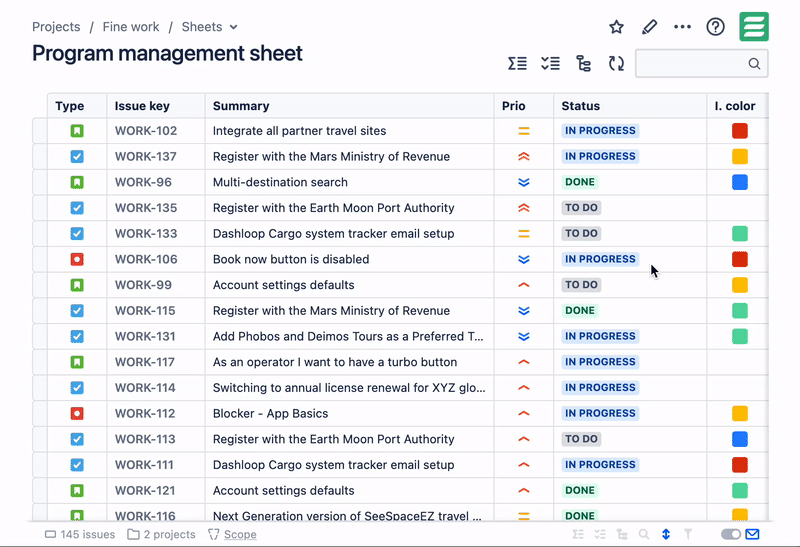The image size is (800, 547).
Task: Click the footer filter funnel icon
Action: click(x=688, y=534)
